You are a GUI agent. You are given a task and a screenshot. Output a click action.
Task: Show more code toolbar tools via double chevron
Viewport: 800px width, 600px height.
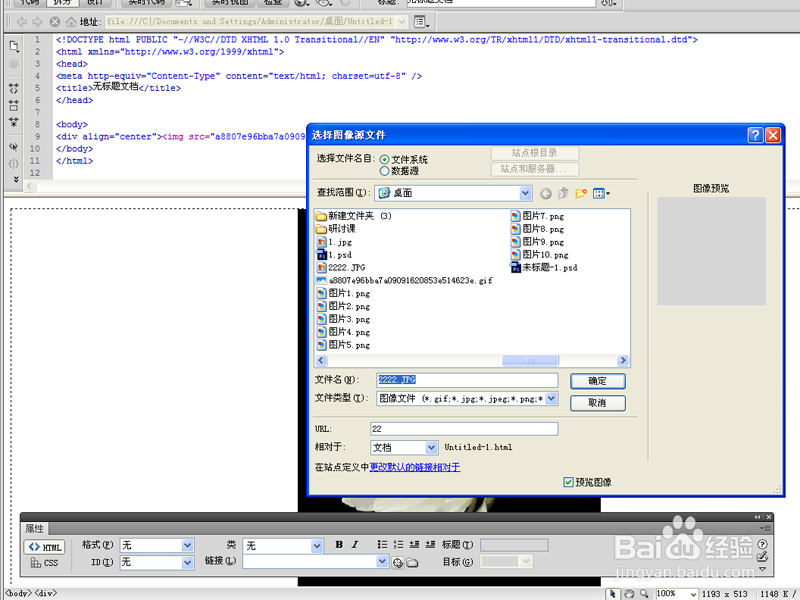(x=16, y=179)
